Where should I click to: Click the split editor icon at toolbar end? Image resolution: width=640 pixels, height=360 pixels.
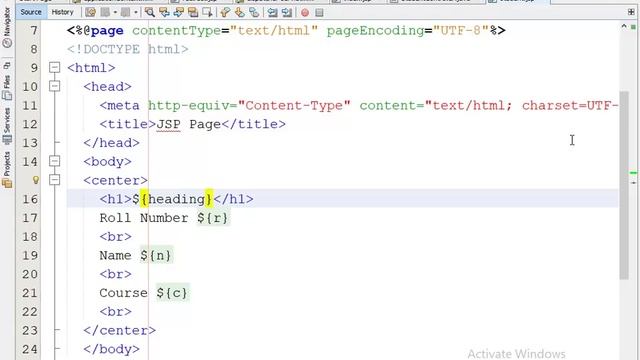tap(631, 12)
